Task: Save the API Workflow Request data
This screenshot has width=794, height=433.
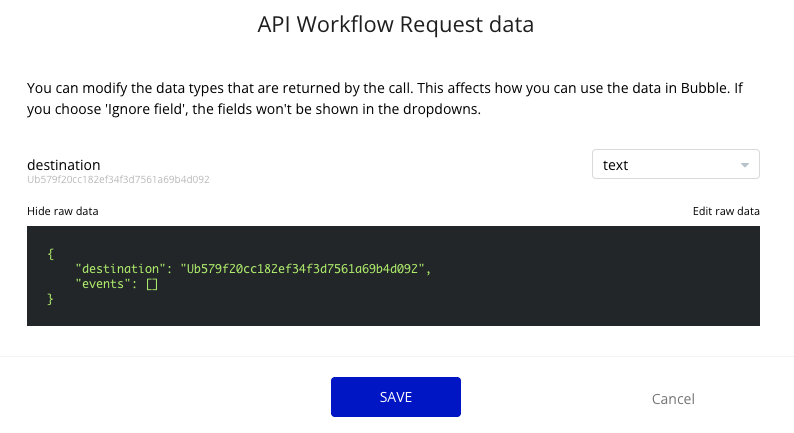Action: point(395,397)
